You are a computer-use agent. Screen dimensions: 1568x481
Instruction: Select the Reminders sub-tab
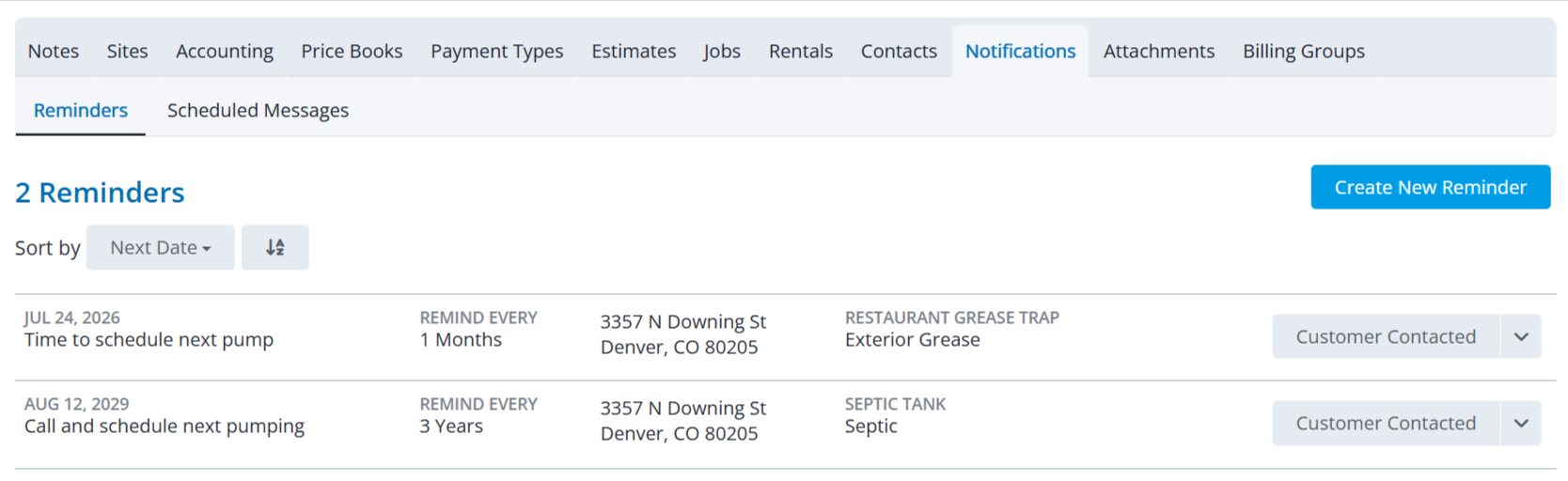(x=81, y=110)
